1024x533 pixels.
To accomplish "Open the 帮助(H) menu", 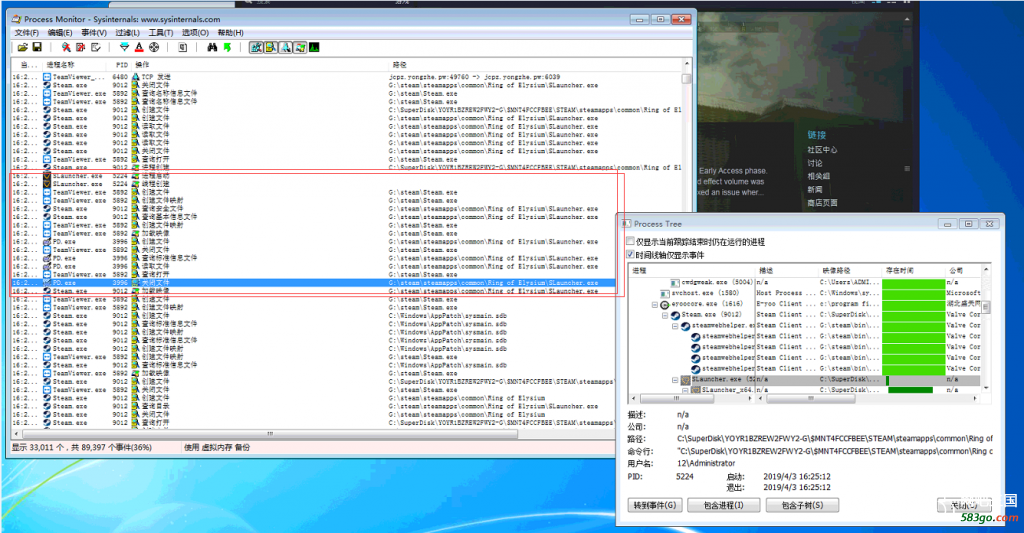I will 230,33.
